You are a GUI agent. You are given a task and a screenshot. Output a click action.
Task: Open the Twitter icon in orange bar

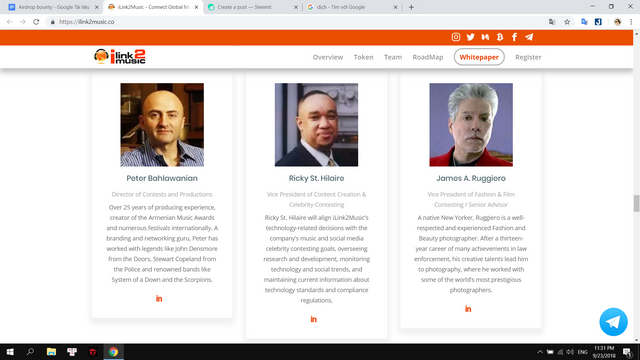coord(471,37)
